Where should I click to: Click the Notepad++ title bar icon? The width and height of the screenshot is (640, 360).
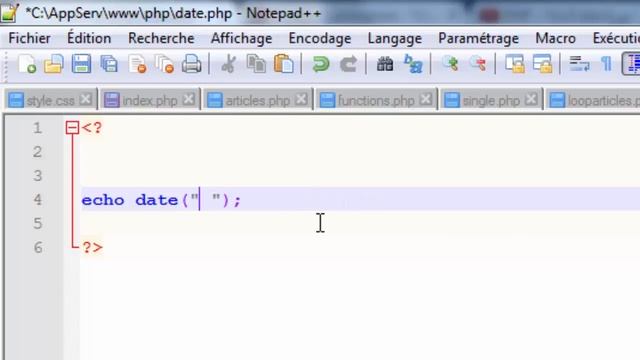click(9, 12)
